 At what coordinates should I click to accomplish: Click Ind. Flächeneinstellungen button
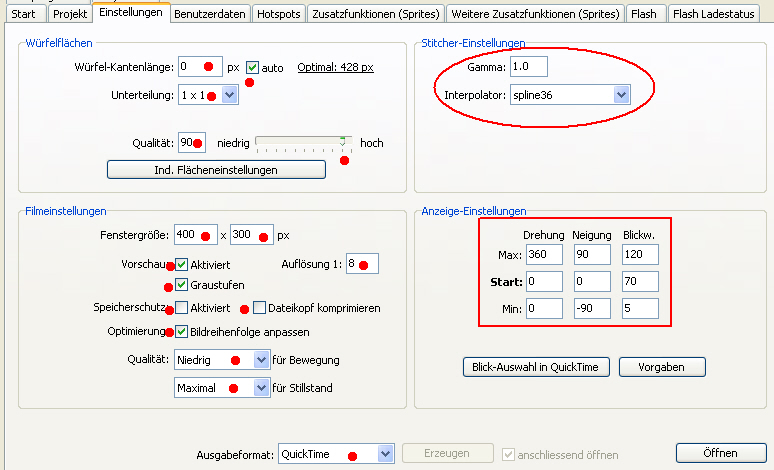(216, 170)
